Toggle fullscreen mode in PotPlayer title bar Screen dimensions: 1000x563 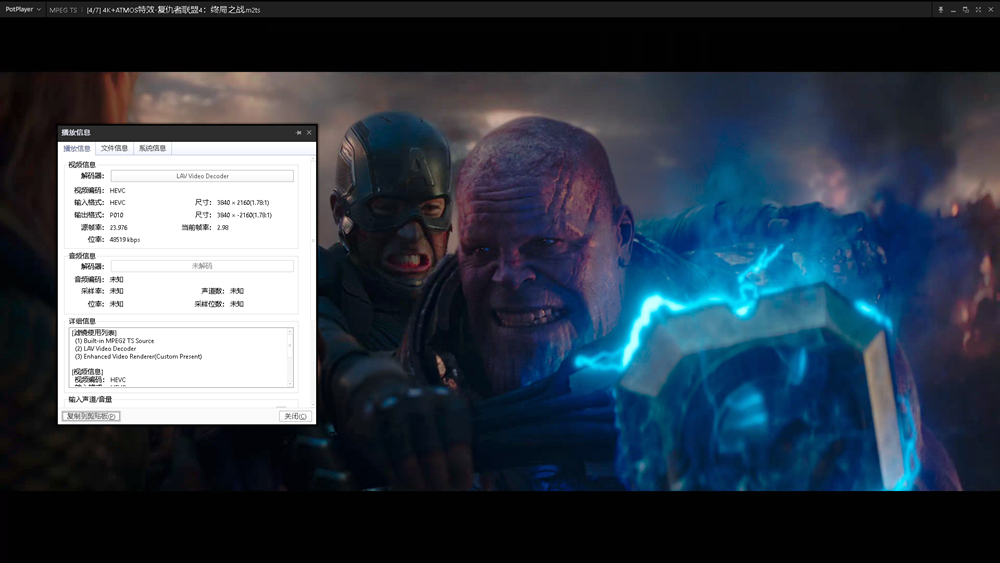point(978,10)
